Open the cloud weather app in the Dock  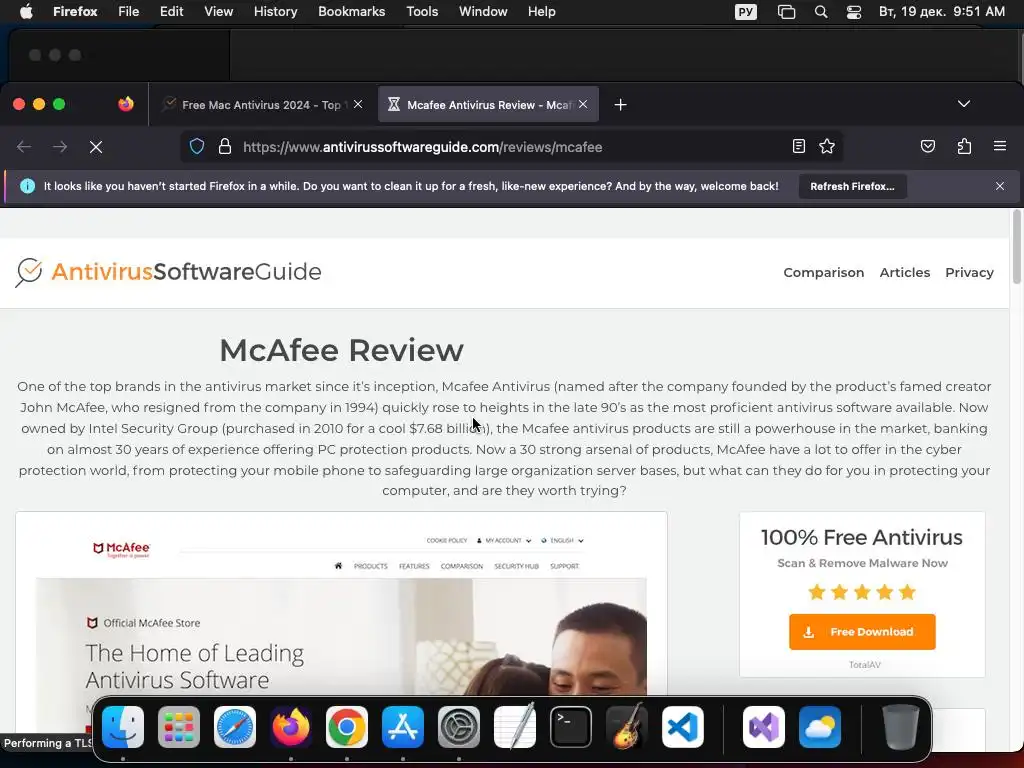coord(820,727)
